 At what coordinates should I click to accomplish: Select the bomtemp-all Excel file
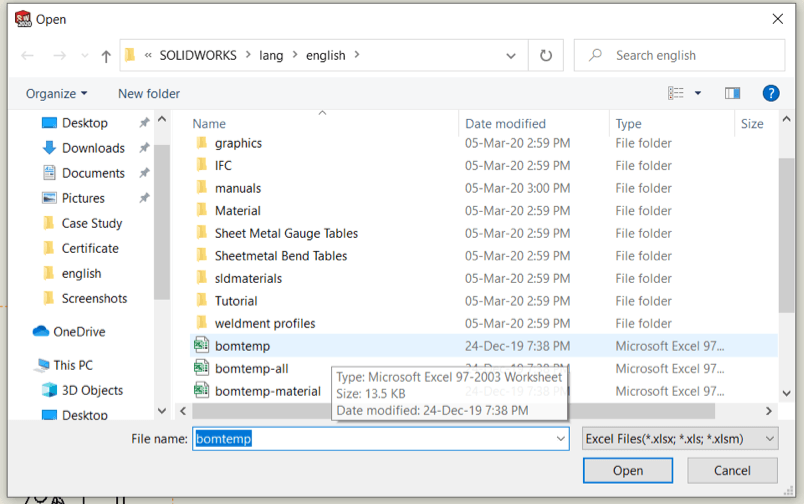click(x=251, y=369)
